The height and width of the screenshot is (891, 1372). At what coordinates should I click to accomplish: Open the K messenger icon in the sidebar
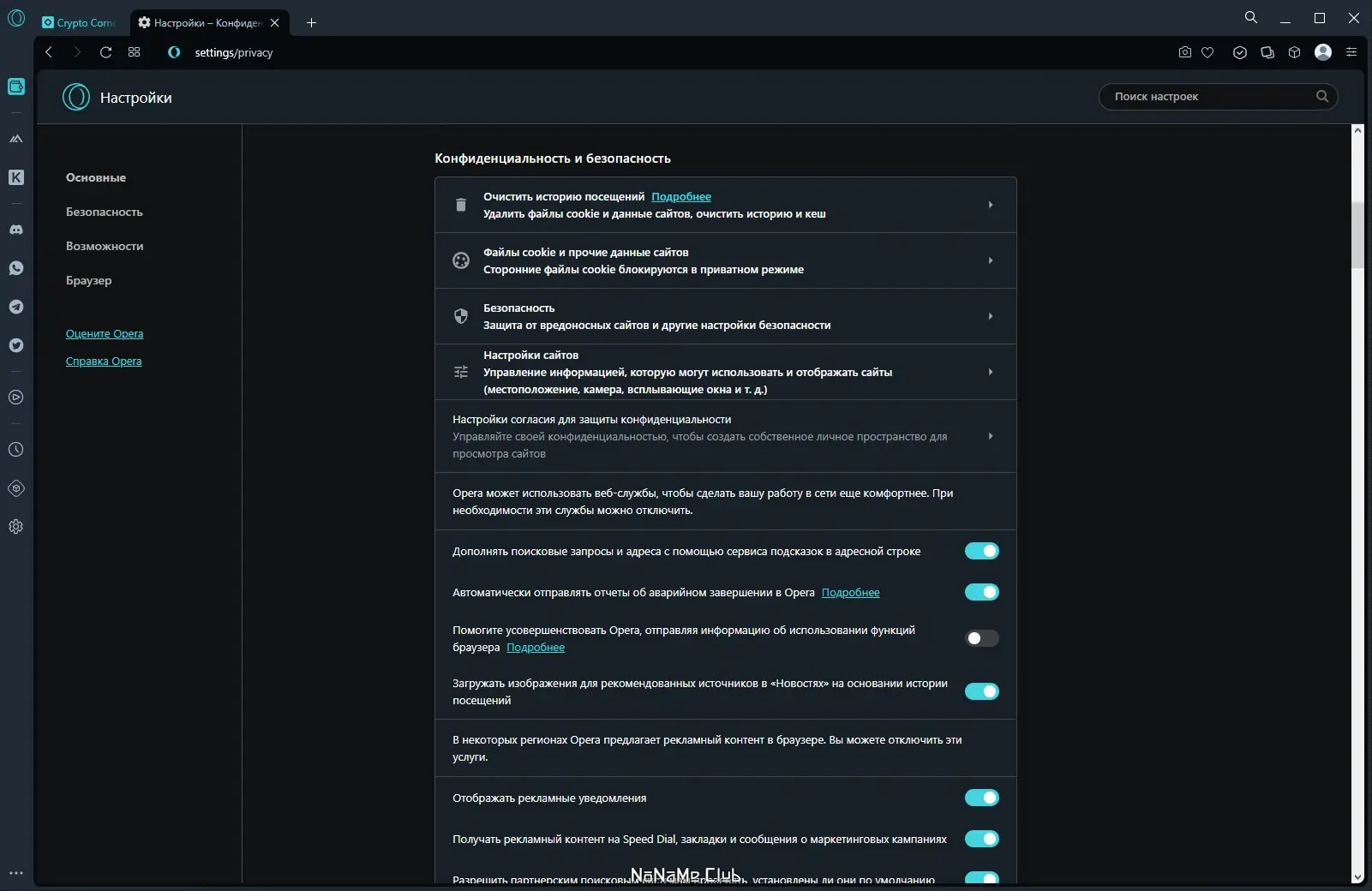pos(16,177)
